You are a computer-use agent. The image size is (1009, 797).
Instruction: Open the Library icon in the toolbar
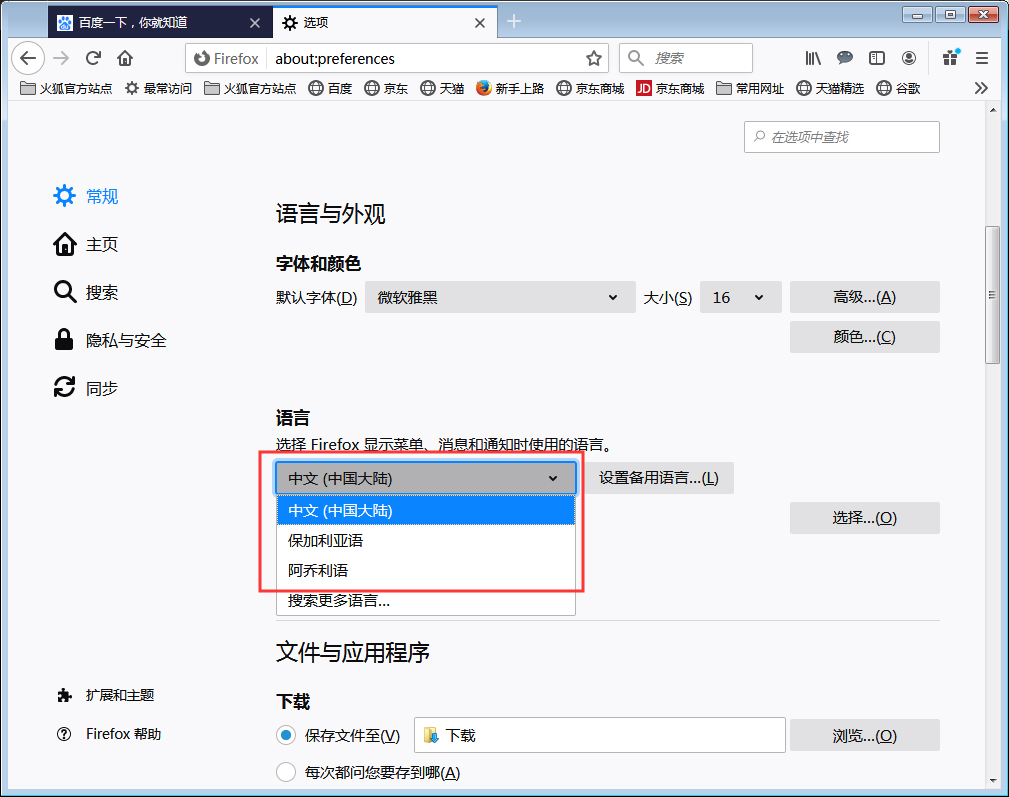pos(812,58)
